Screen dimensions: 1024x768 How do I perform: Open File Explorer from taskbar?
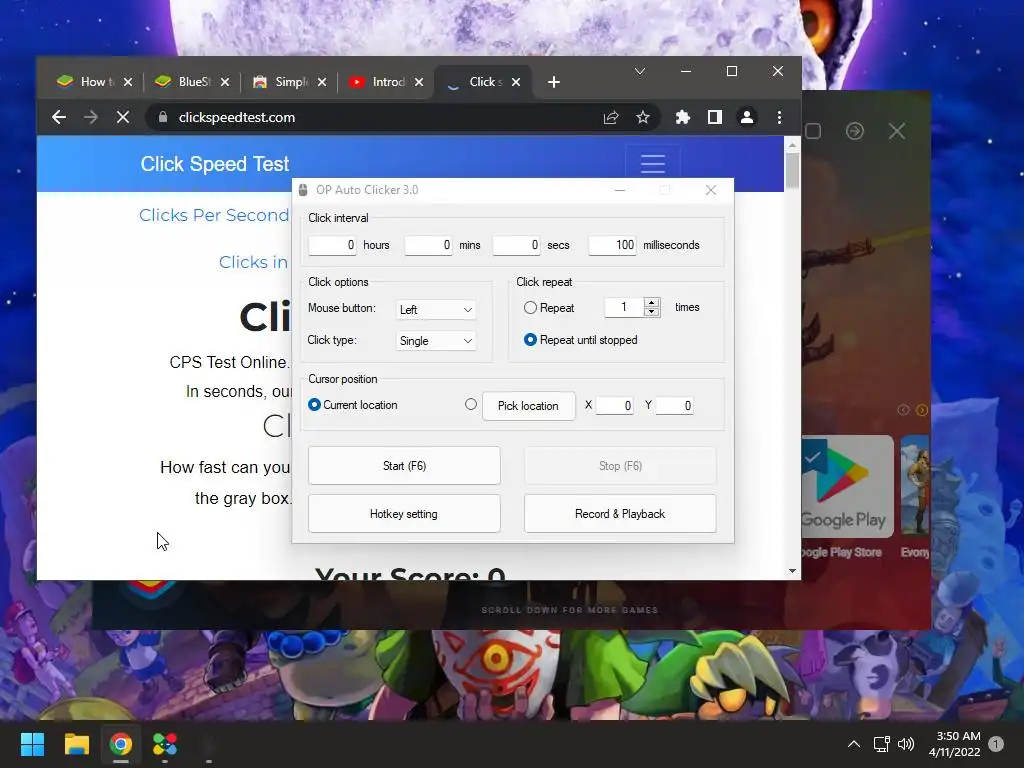click(x=76, y=744)
